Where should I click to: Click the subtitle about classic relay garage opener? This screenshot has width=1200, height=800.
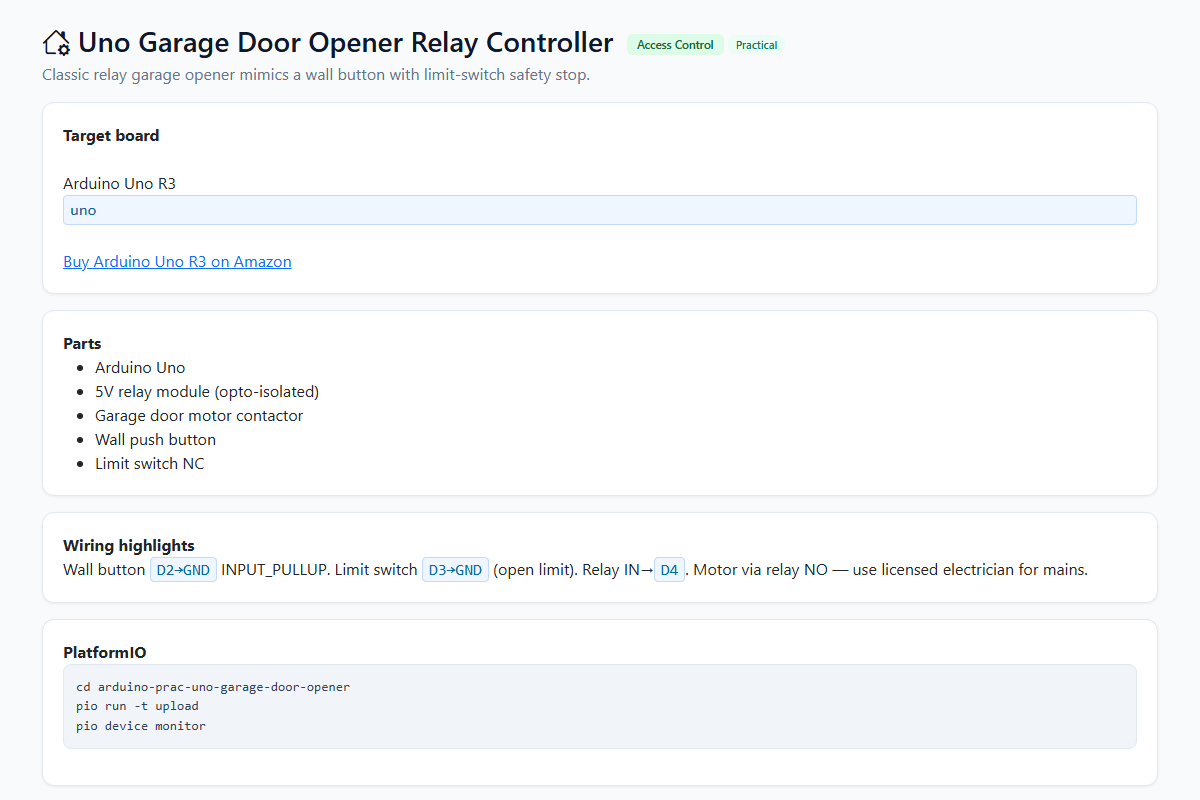pyautogui.click(x=316, y=76)
